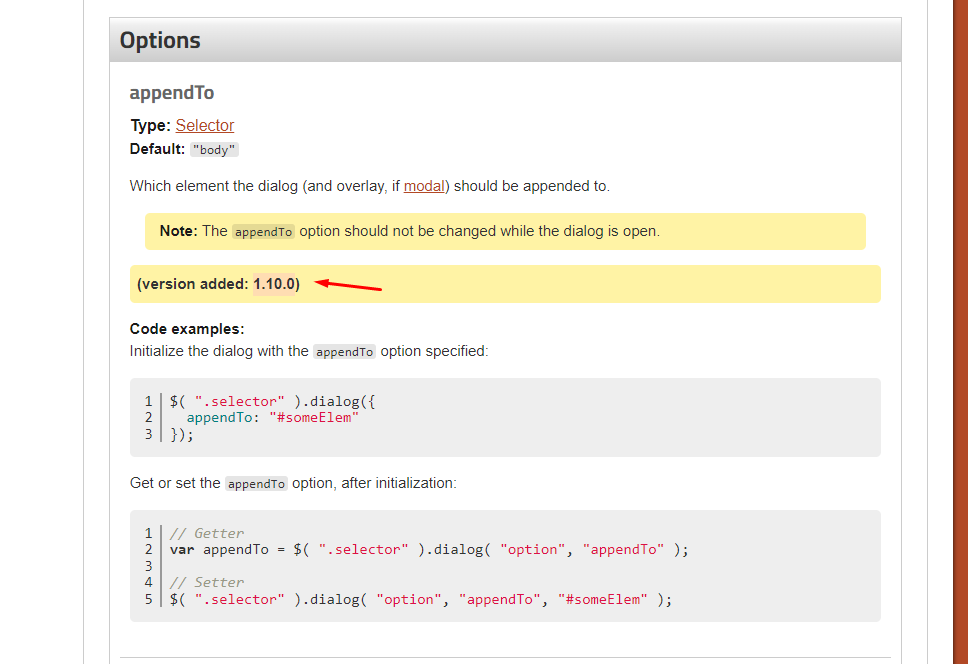This screenshot has height=664, width=968.
Task: Click the .dialog({ line of first example
Action: [x=272, y=402]
